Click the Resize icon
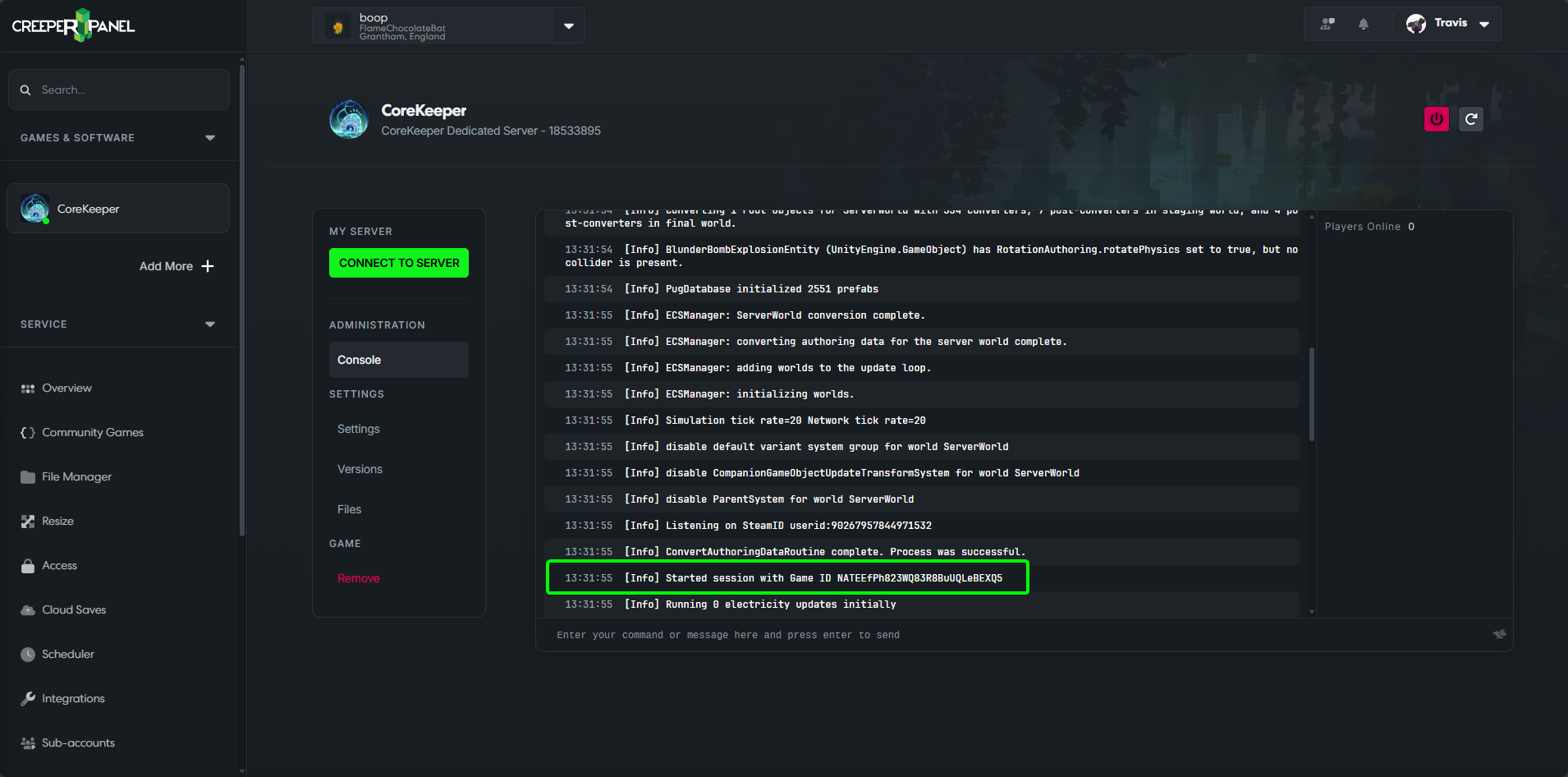 coord(28,522)
